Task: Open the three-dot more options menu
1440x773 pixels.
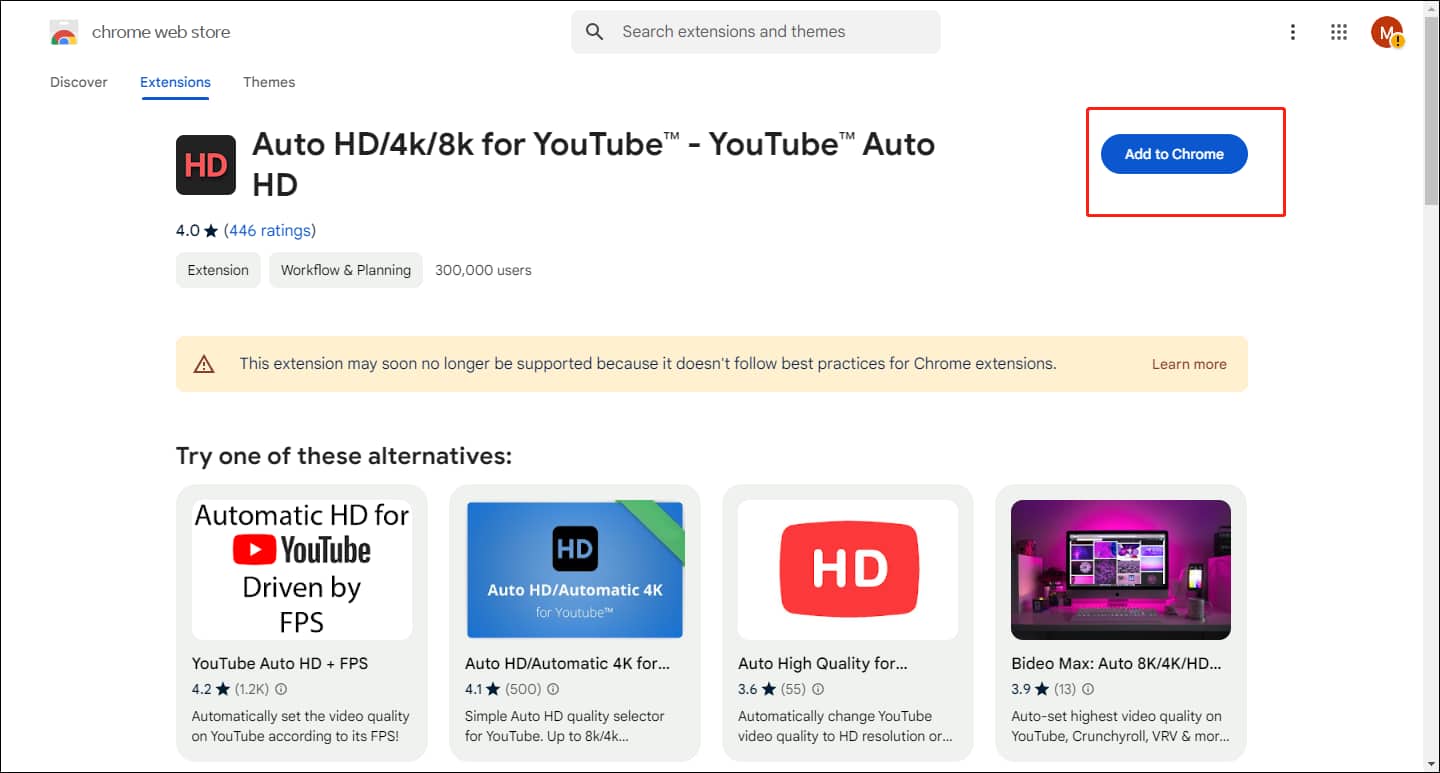Action: pos(1293,32)
